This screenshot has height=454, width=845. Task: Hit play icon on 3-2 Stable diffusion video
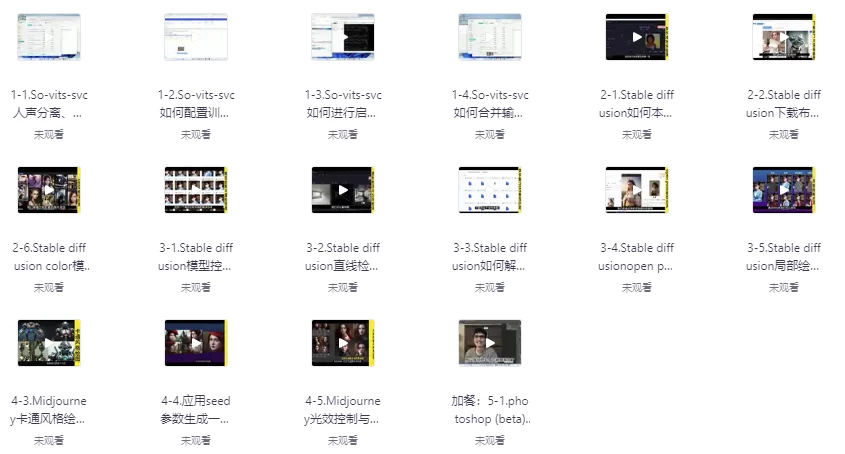tap(343, 190)
